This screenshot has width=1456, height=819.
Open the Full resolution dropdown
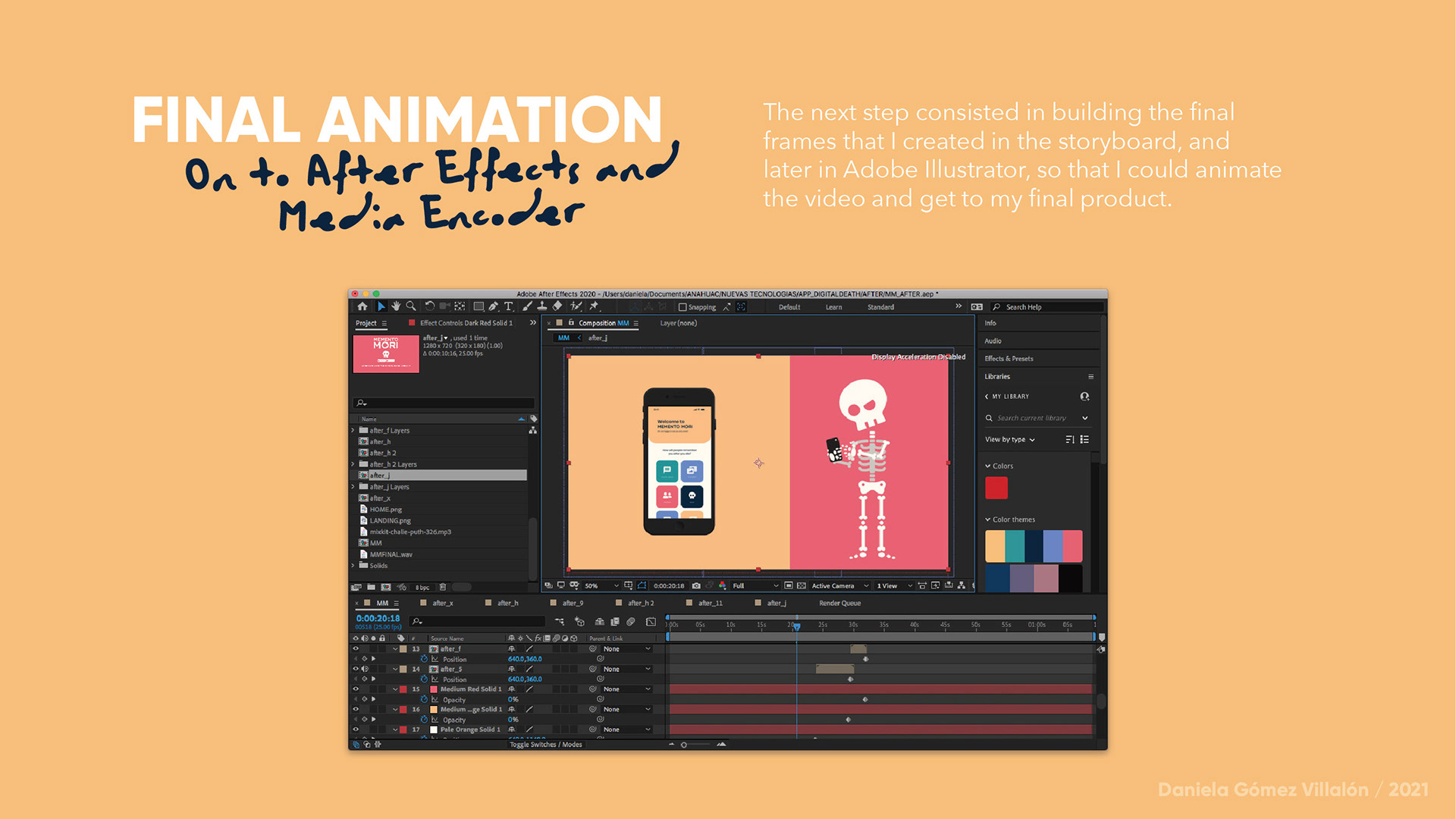click(x=755, y=585)
